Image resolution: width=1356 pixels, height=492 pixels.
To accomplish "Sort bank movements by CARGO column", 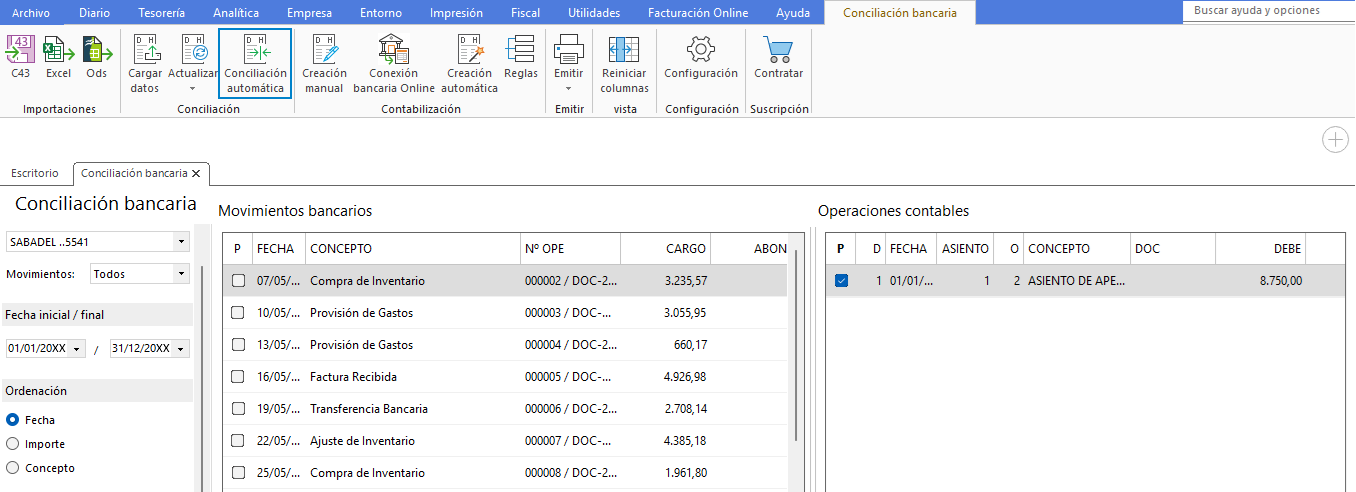I will [x=666, y=249].
